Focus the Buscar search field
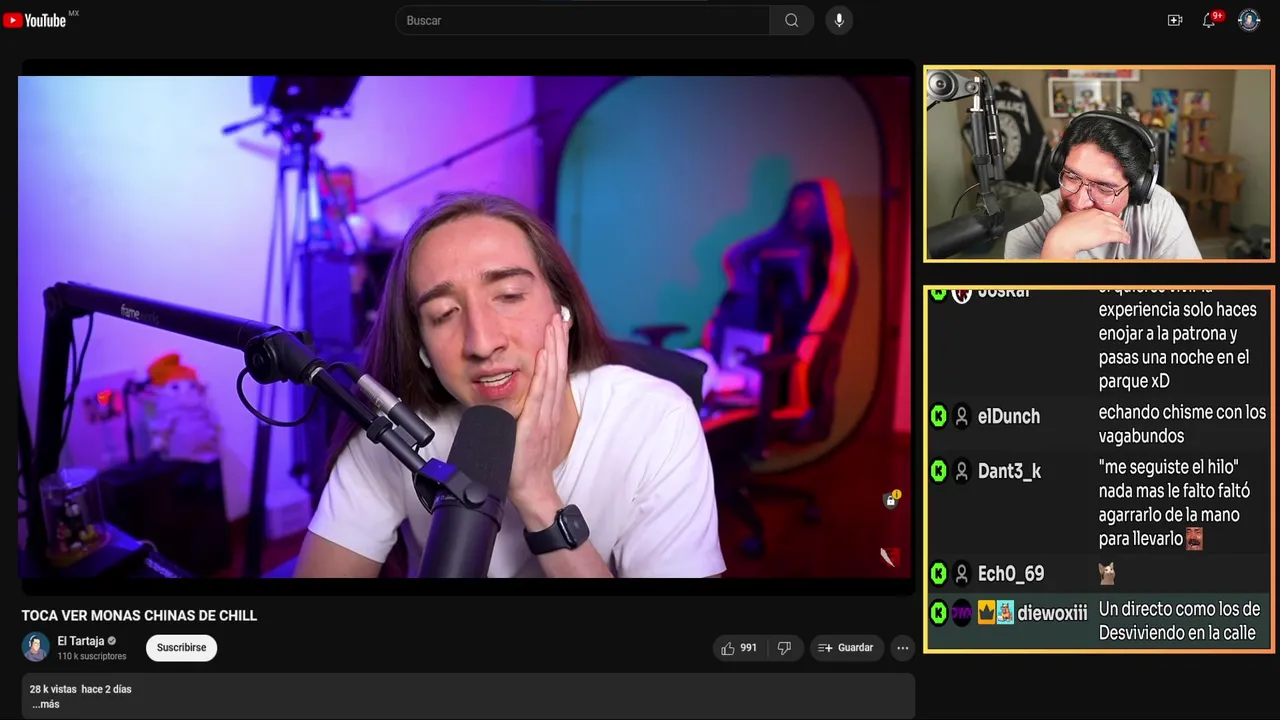The width and height of the screenshot is (1280, 720). pyautogui.click(x=583, y=20)
